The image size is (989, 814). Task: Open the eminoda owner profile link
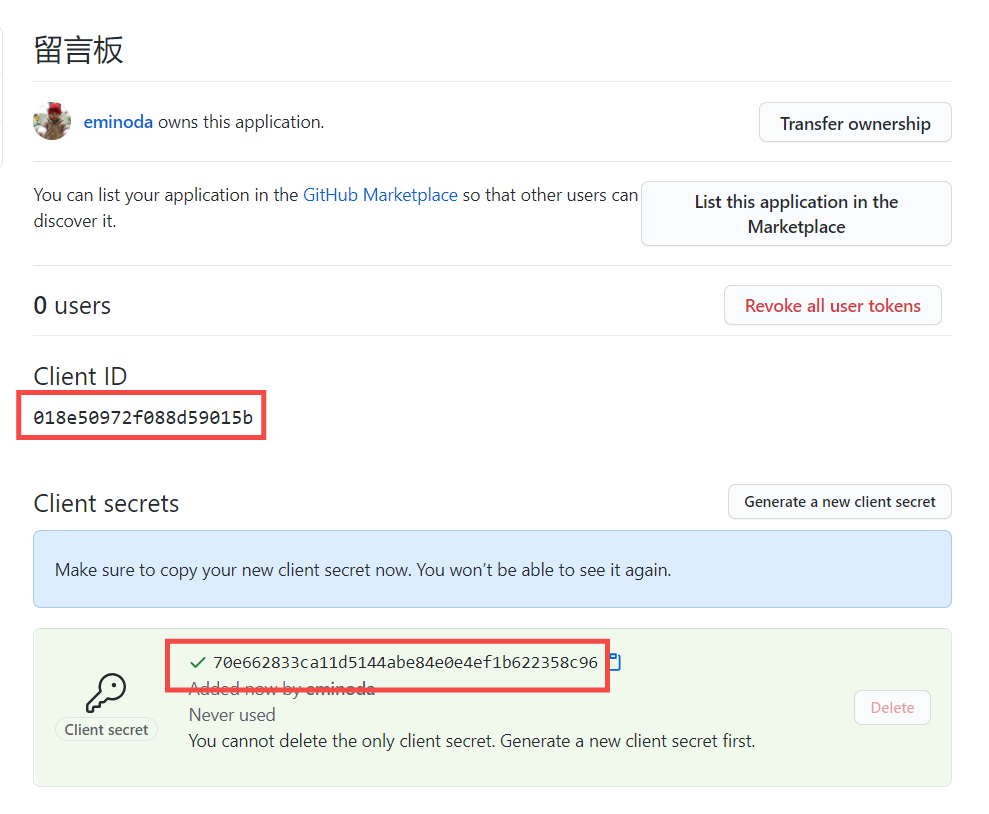coord(118,122)
